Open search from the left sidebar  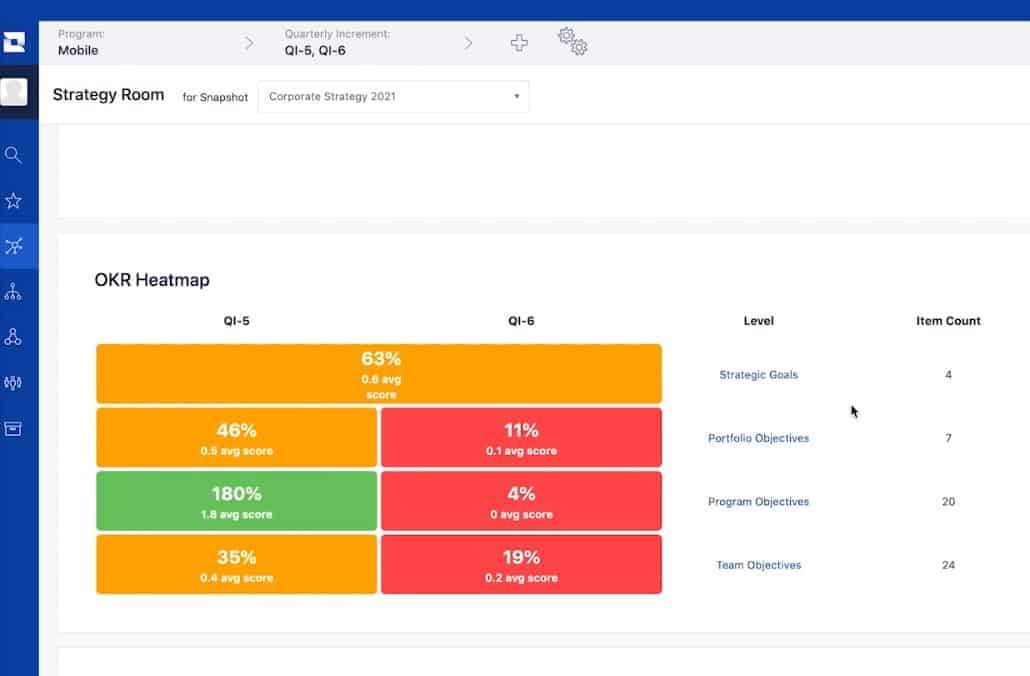click(14, 155)
